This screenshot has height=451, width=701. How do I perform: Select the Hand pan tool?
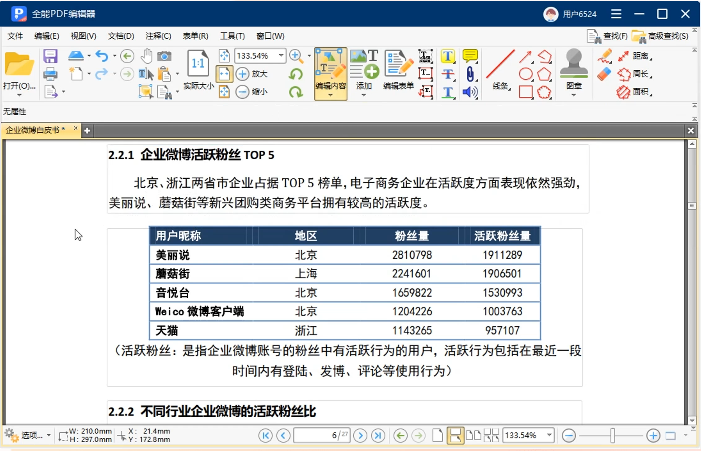tap(146, 56)
